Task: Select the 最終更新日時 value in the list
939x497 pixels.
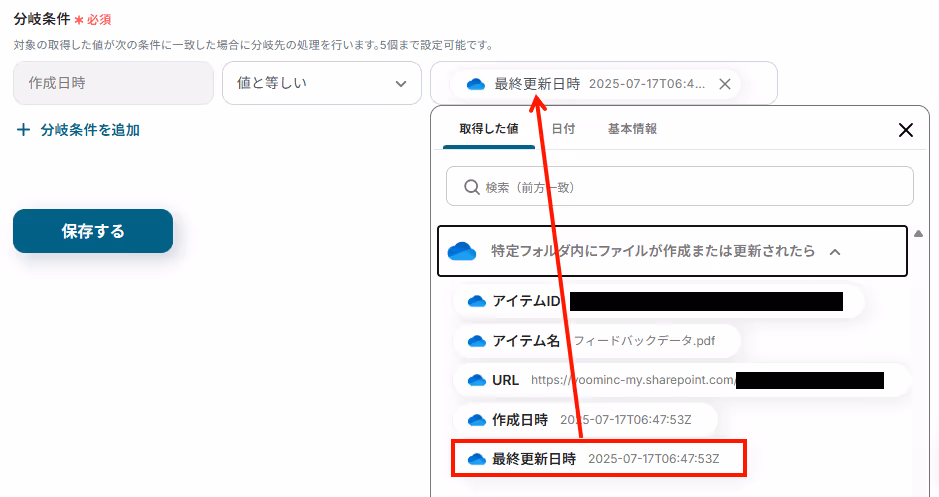Action: pos(599,459)
